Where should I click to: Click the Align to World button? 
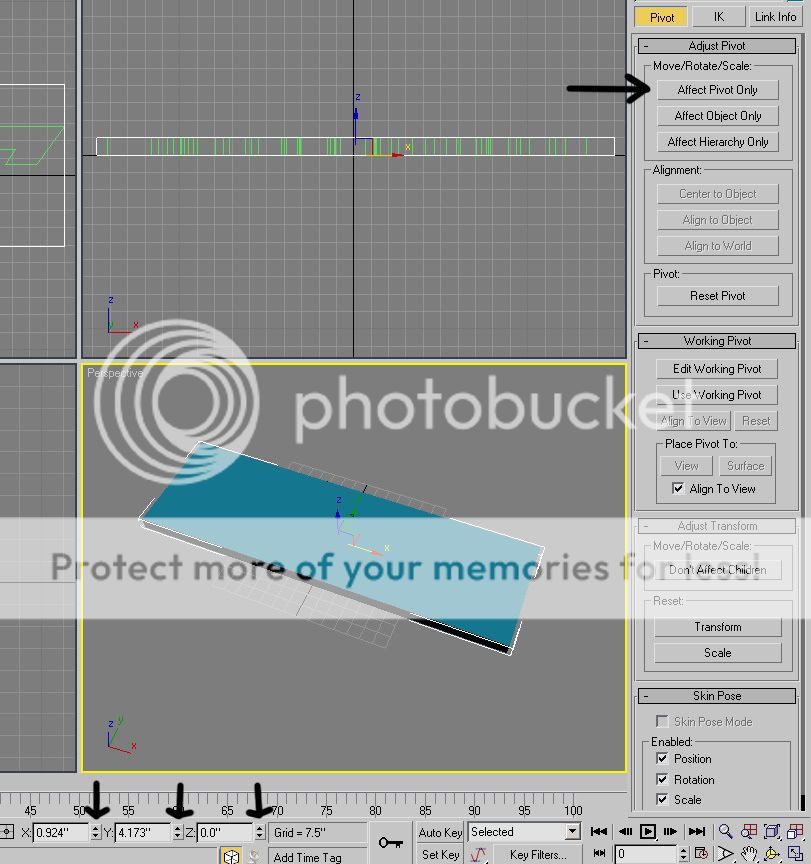click(x=717, y=246)
